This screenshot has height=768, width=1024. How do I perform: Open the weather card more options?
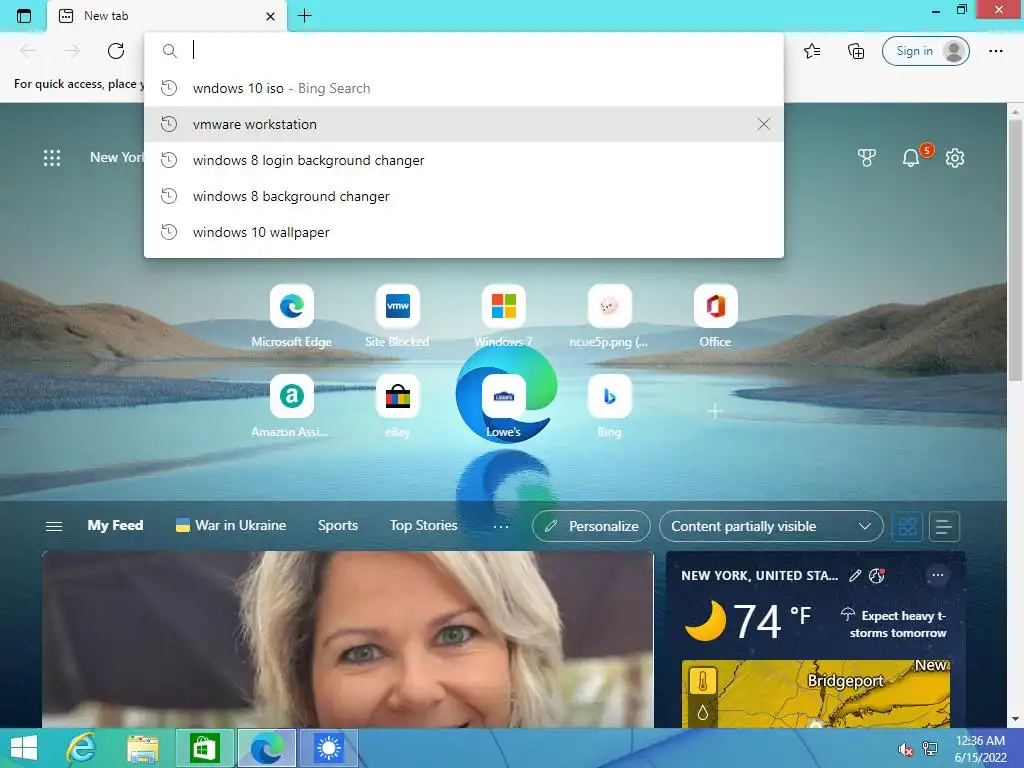[938, 575]
